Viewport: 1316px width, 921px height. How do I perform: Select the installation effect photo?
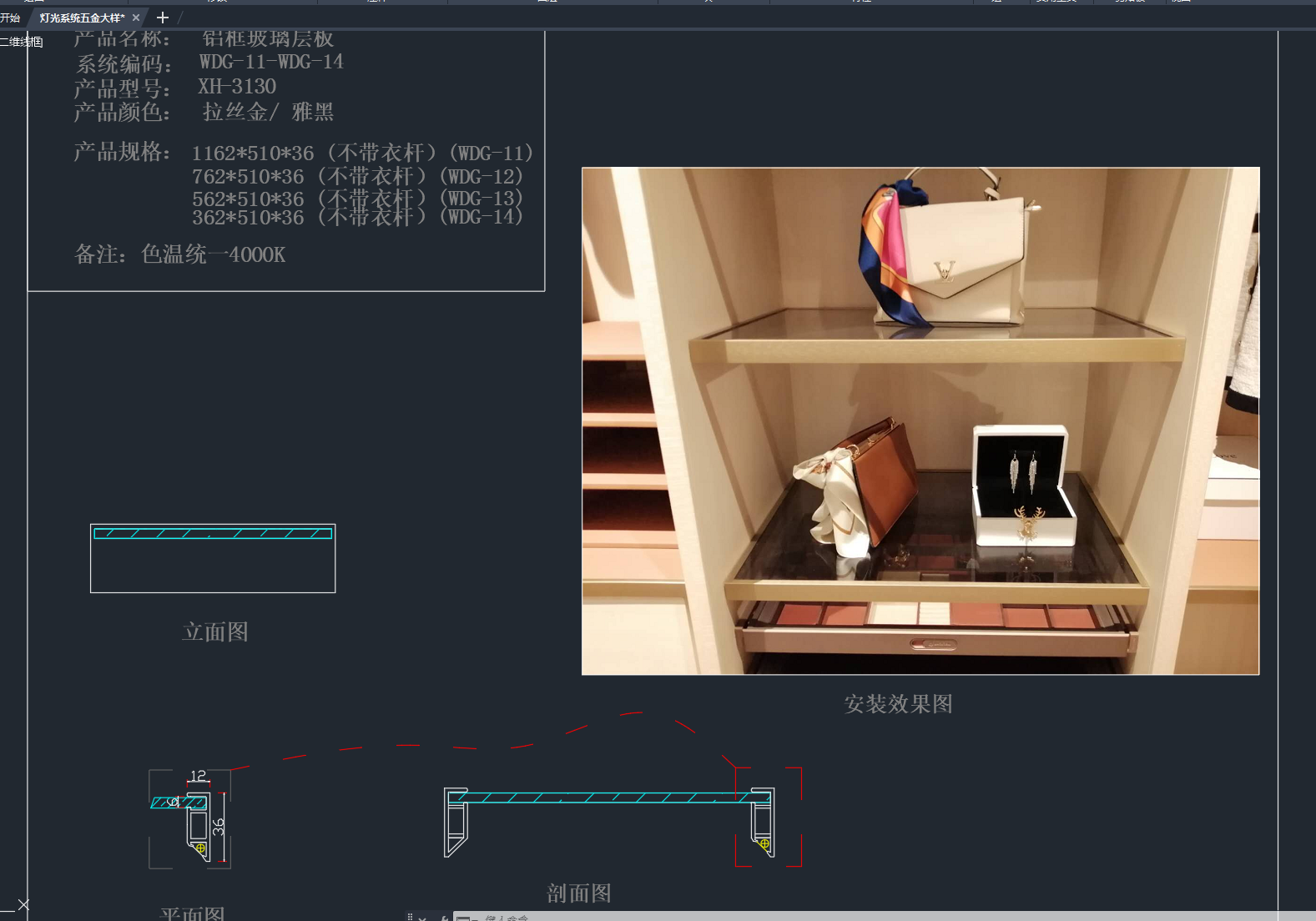(x=920, y=420)
